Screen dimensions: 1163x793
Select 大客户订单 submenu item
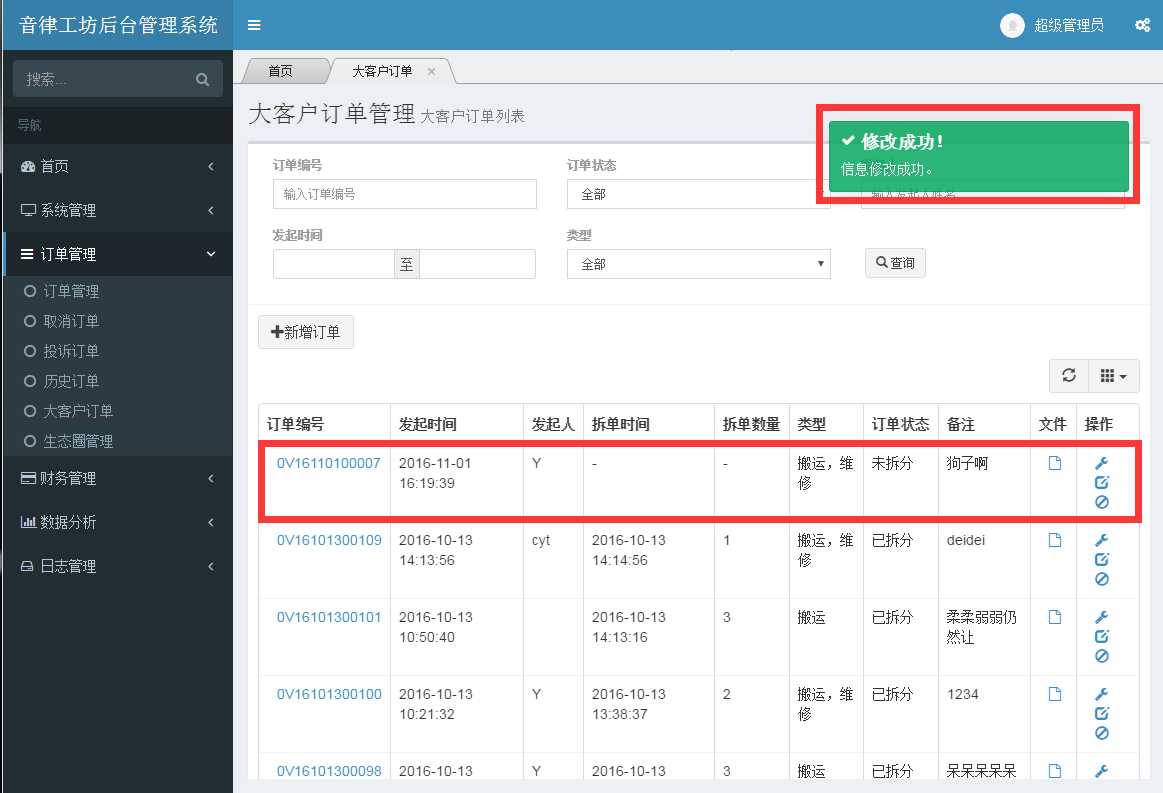tap(78, 411)
